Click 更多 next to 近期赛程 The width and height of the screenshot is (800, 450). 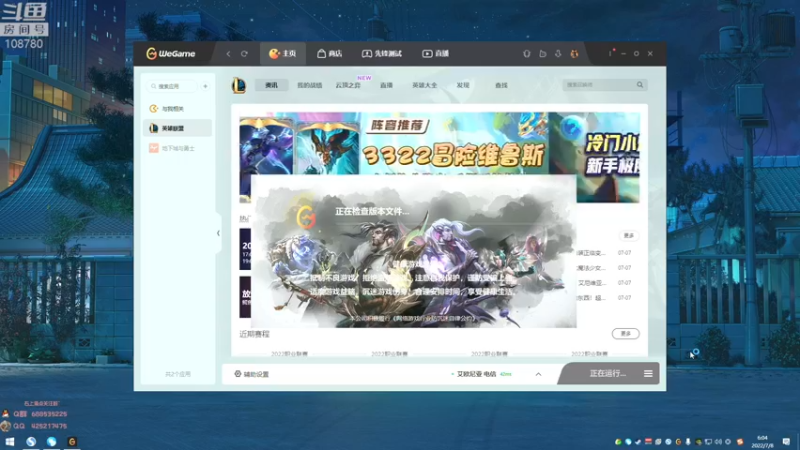coord(626,334)
